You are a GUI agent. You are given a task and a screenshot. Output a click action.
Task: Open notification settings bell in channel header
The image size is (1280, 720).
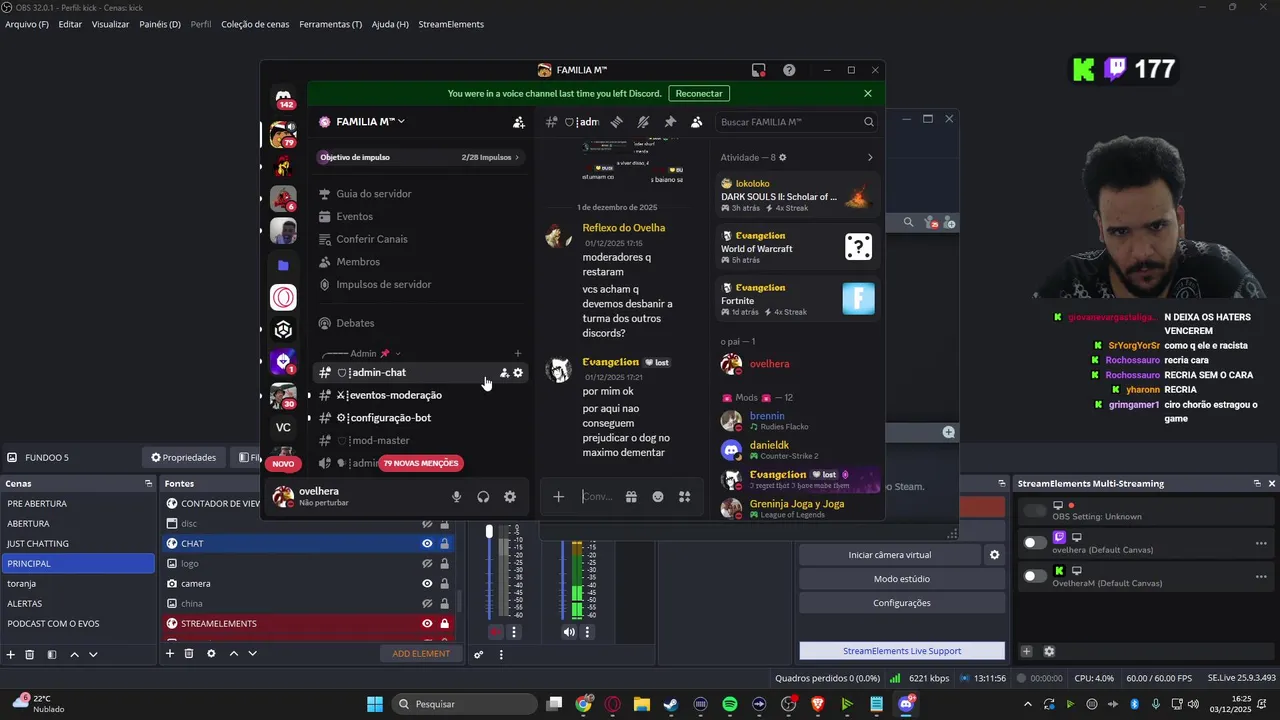click(643, 122)
